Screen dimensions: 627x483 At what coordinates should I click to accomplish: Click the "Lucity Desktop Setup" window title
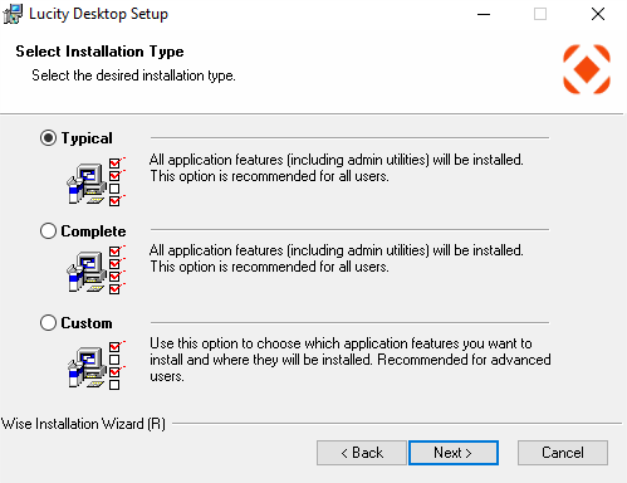(98, 14)
